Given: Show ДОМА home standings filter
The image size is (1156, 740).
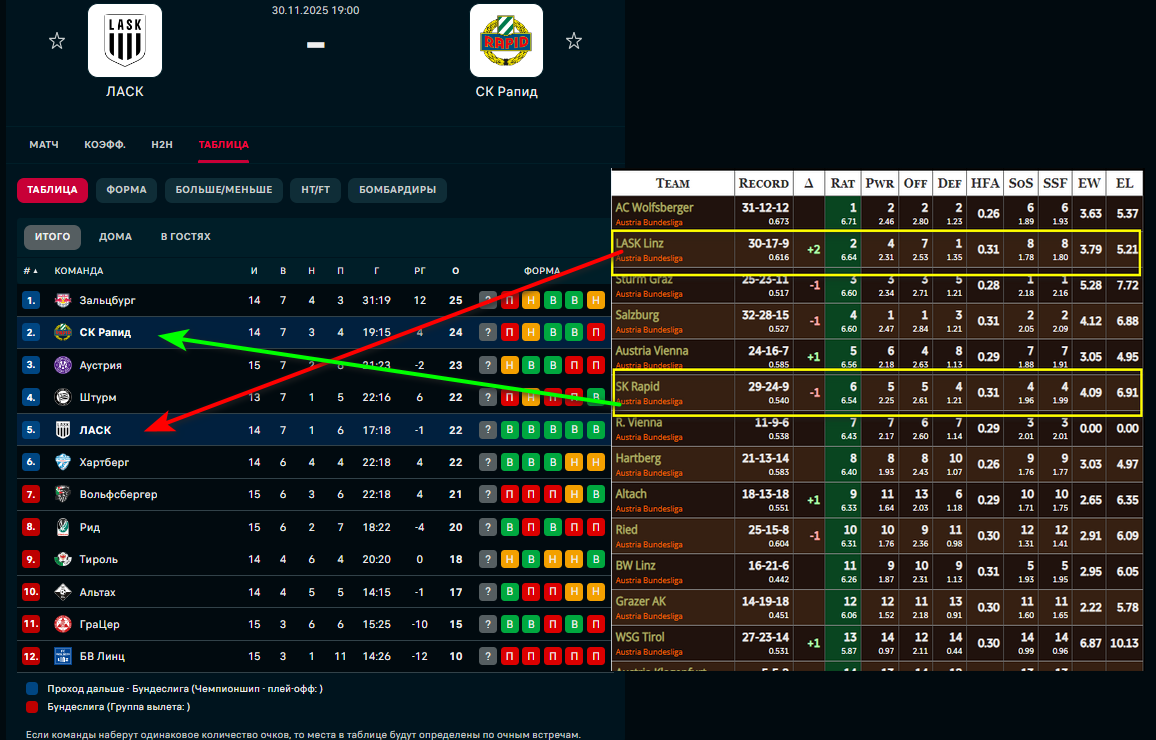Looking at the screenshot, I should [x=115, y=237].
